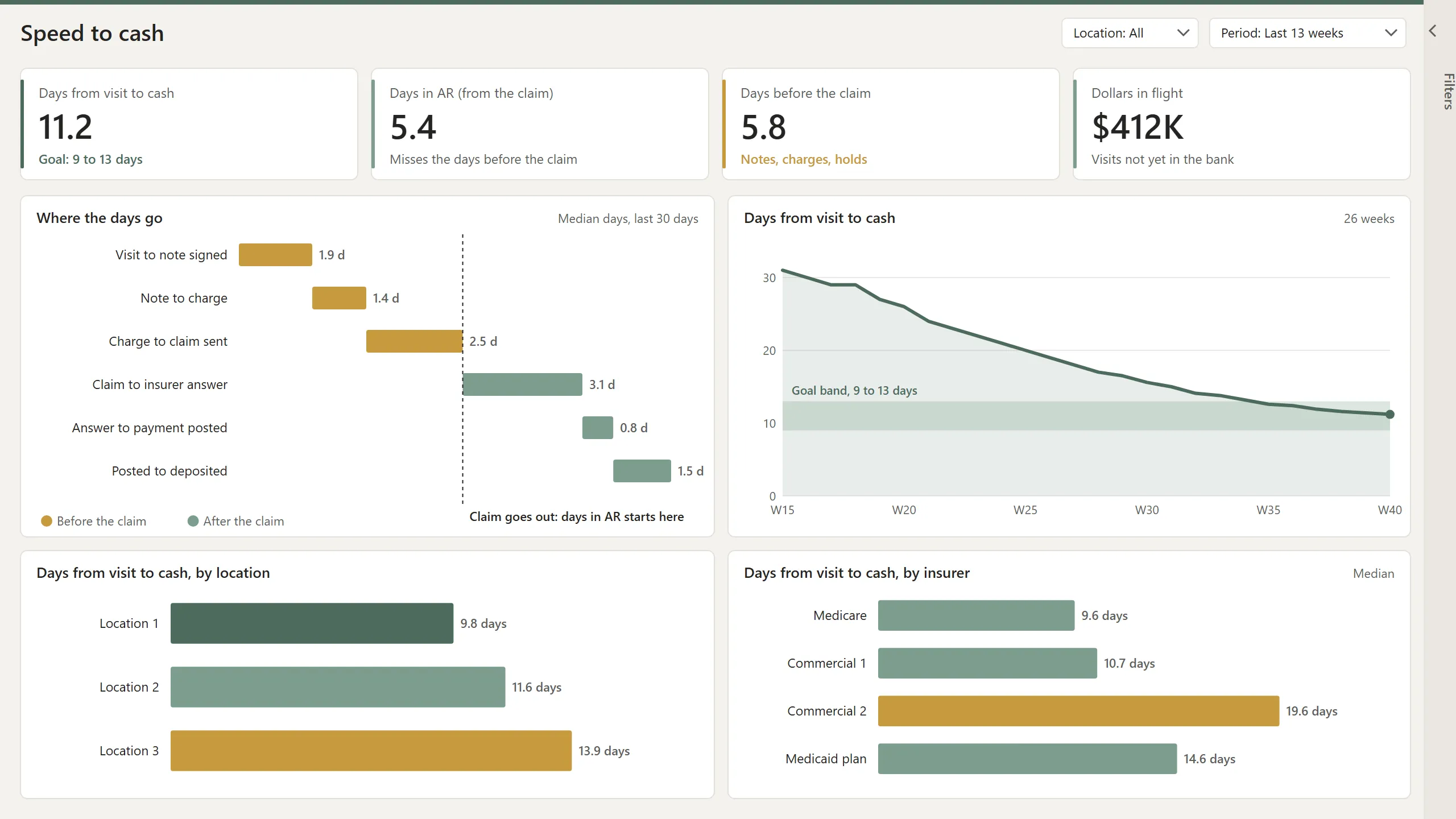Click the Goal band, 9 to 13 days label

[854, 391]
